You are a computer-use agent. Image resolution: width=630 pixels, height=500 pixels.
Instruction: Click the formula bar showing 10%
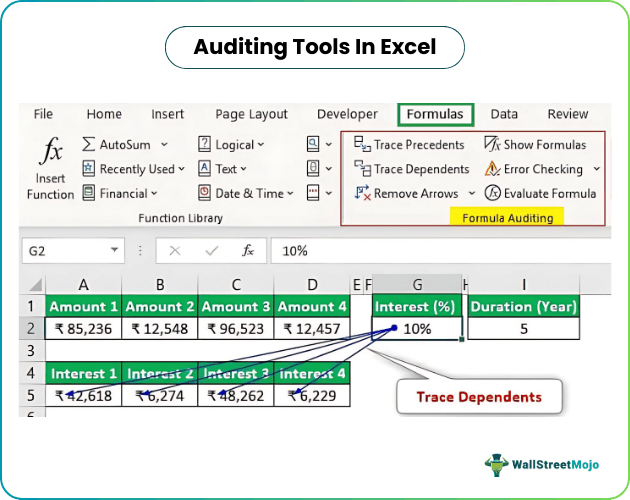[x=441, y=251]
